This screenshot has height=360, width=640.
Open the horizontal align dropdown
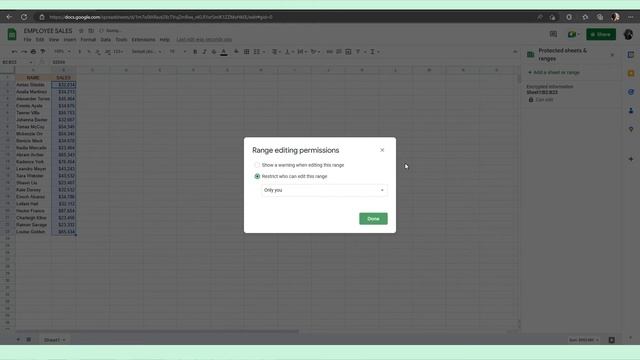pos(276,52)
